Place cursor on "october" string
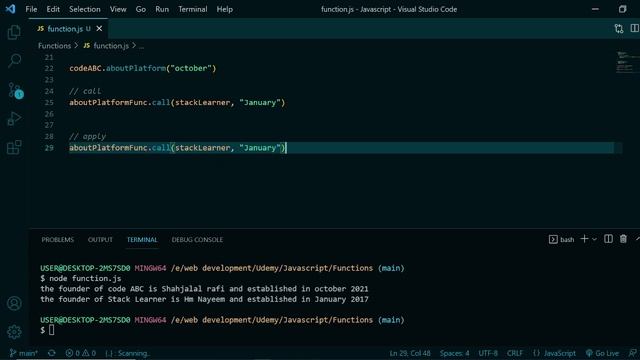Image resolution: width=640 pixels, height=360 pixels. [x=191, y=68]
